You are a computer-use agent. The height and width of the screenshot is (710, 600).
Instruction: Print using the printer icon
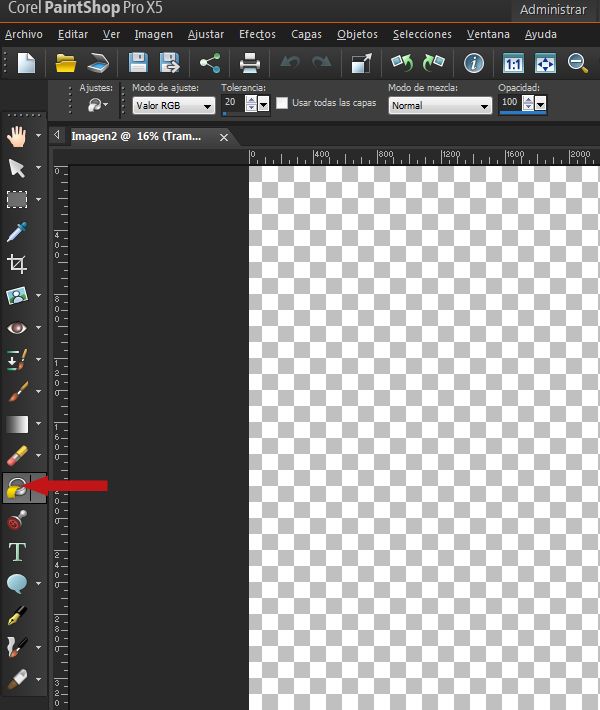[250, 63]
